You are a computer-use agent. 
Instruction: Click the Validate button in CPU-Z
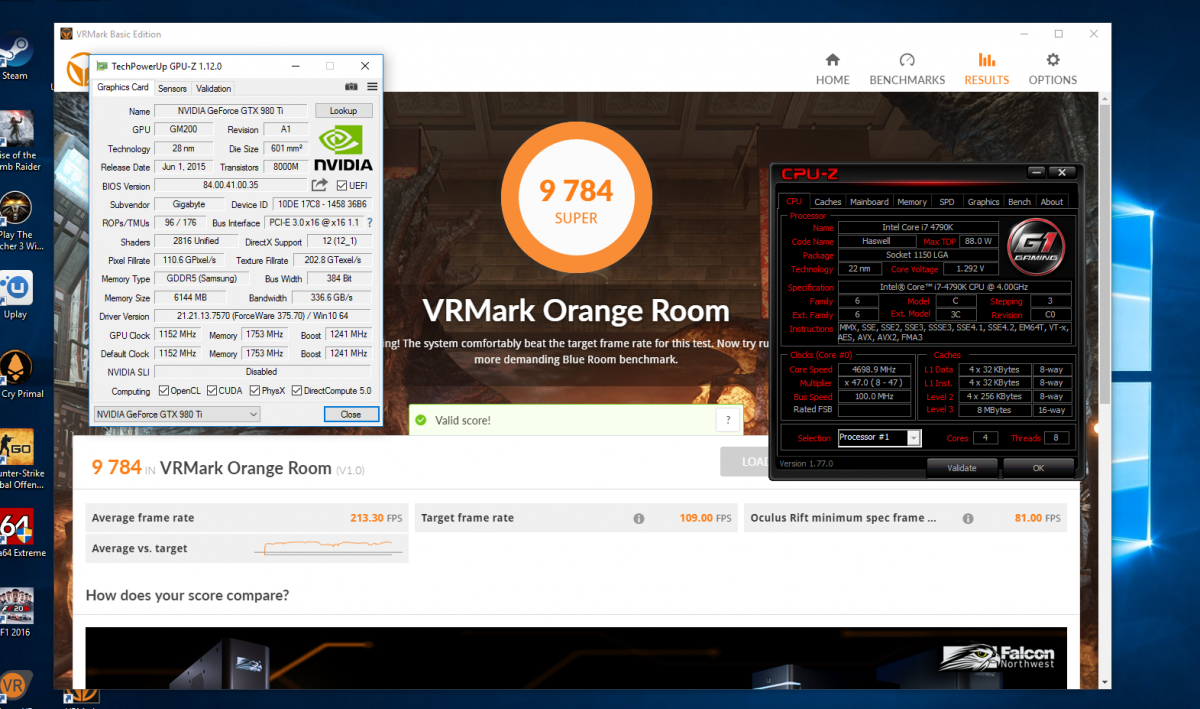coord(961,467)
